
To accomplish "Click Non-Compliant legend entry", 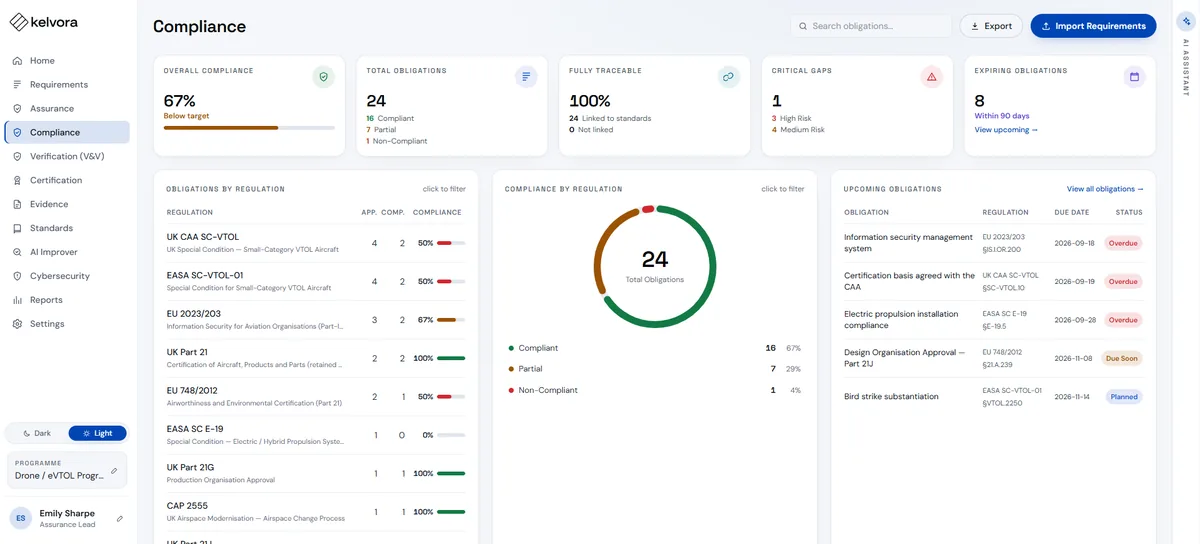I will [x=655, y=390].
